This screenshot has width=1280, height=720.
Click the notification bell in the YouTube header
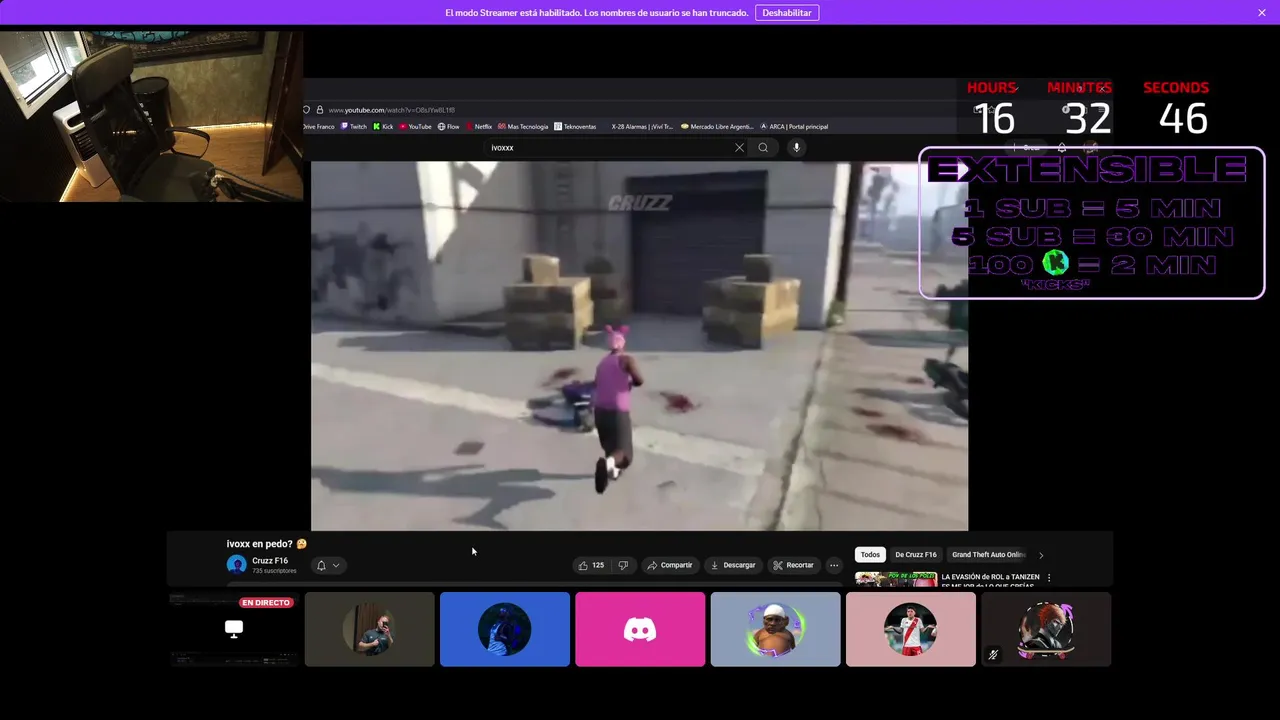tap(1062, 148)
